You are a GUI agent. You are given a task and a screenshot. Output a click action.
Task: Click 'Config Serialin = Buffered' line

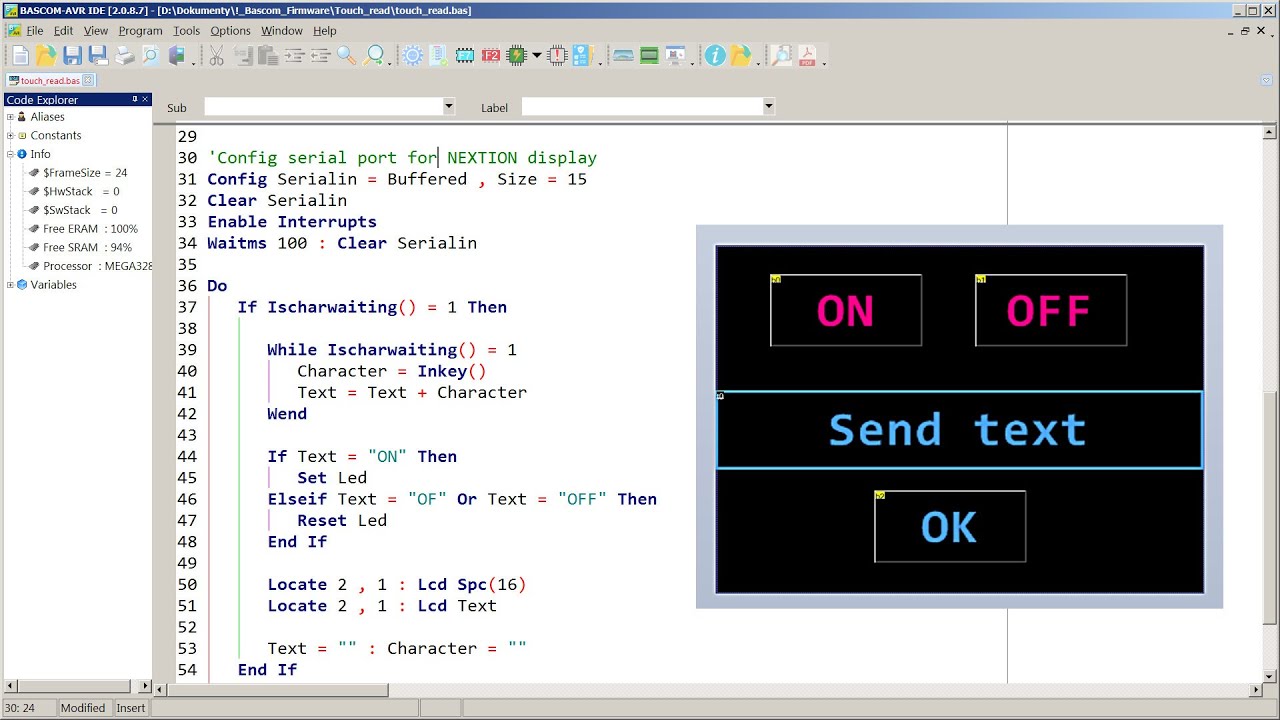point(397,179)
